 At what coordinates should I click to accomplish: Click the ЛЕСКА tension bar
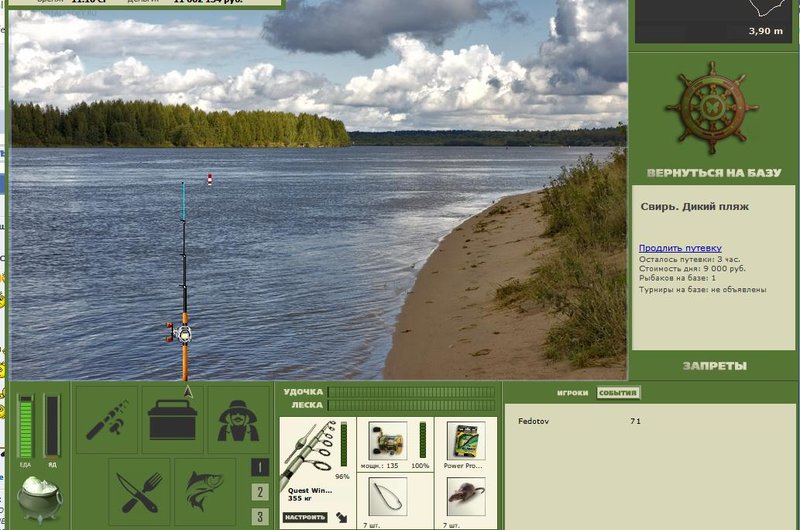point(411,405)
